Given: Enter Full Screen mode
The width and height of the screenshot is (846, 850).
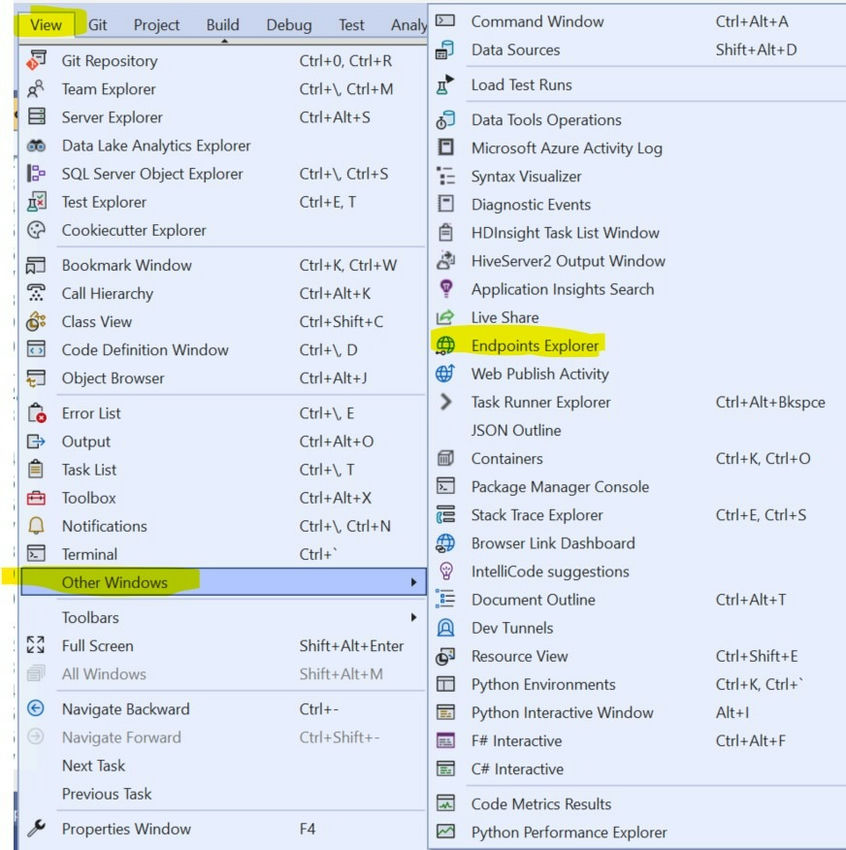Looking at the screenshot, I should click(x=98, y=646).
